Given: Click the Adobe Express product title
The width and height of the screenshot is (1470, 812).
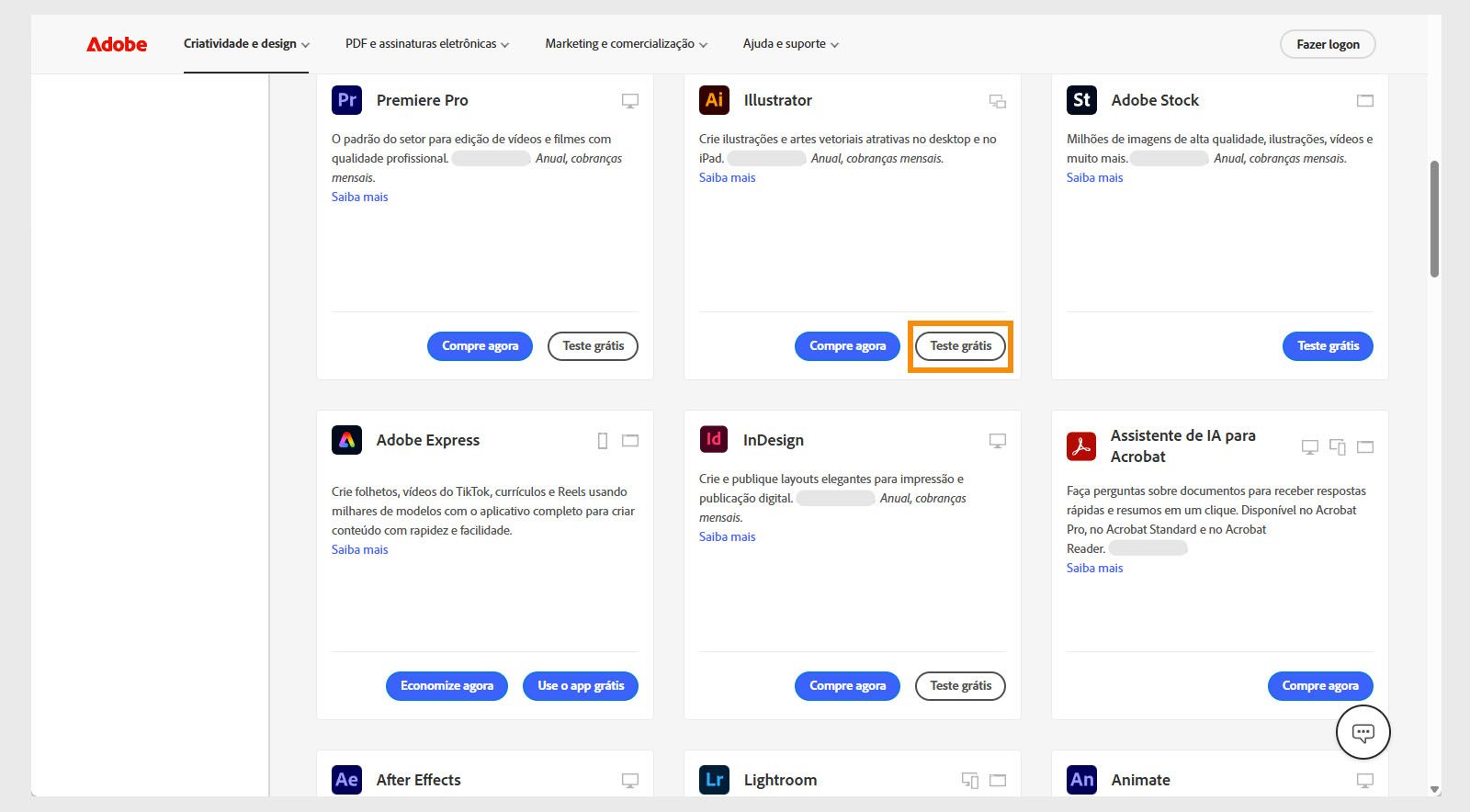Looking at the screenshot, I should [x=428, y=441].
